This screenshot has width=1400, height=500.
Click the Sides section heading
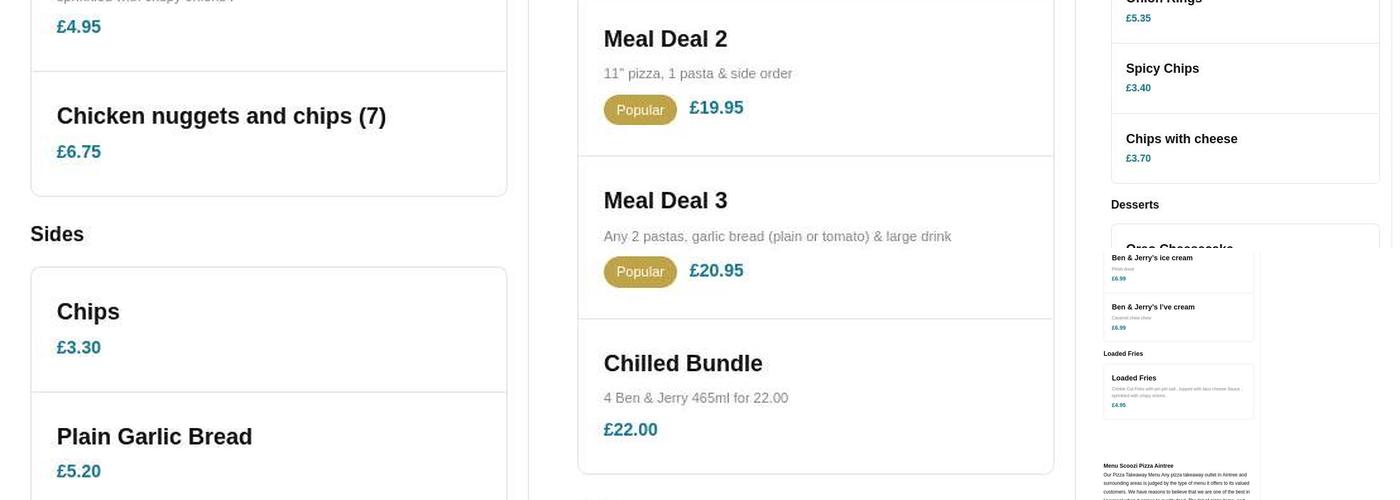57,235
